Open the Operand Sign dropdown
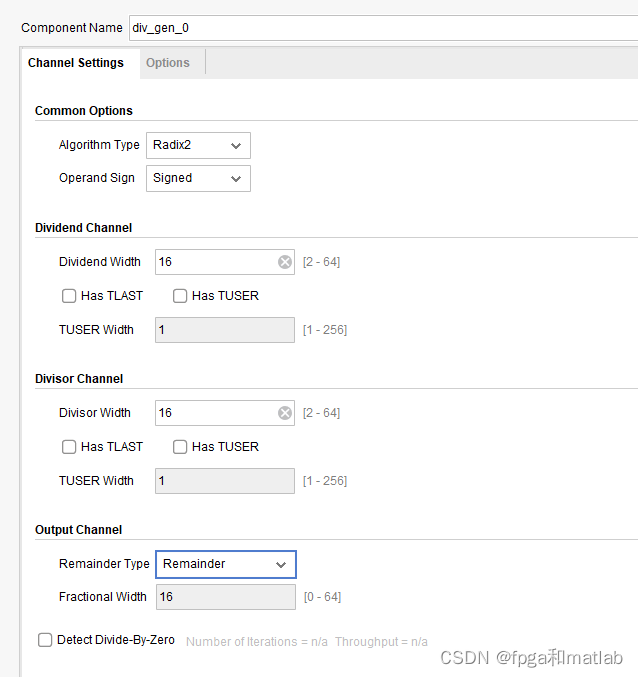638x677 pixels. (x=198, y=178)
